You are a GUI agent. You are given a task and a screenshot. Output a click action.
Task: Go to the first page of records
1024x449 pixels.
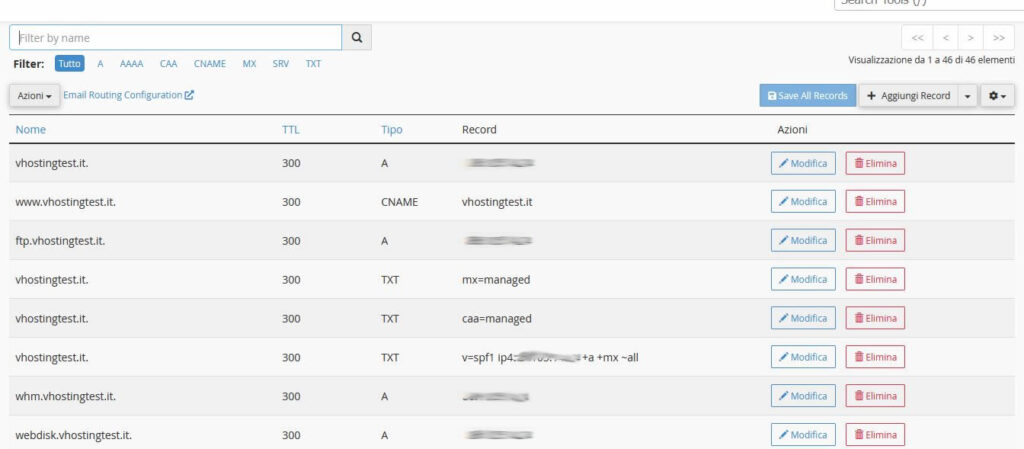[918, 38]
